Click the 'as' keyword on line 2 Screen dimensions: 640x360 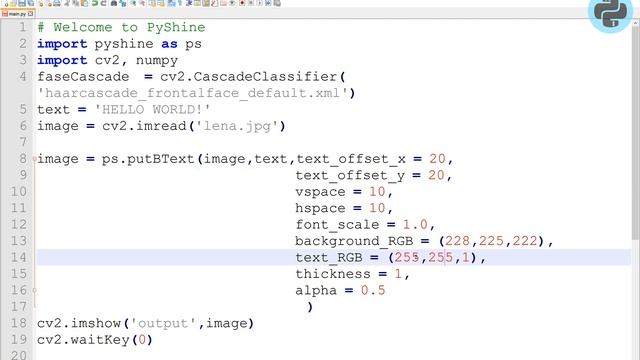pos(169,44)
